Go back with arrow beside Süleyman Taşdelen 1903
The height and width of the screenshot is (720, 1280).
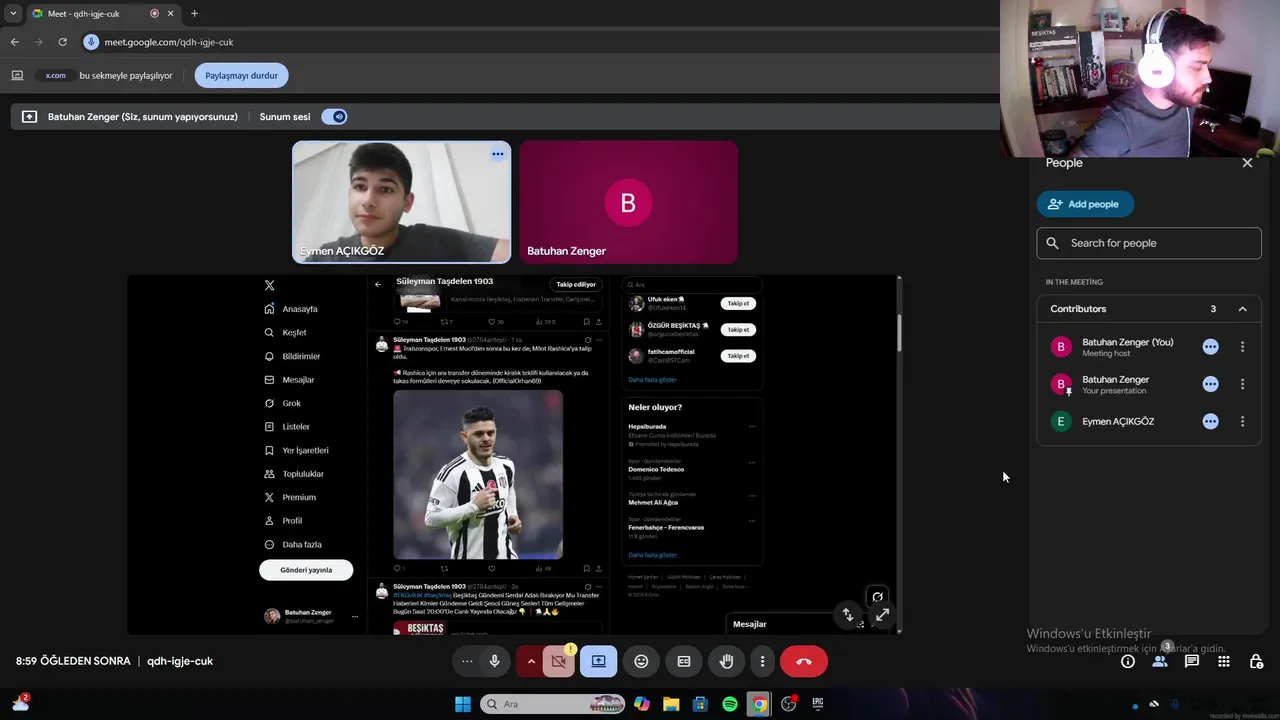pyautogui.click(x=378, y=284)
